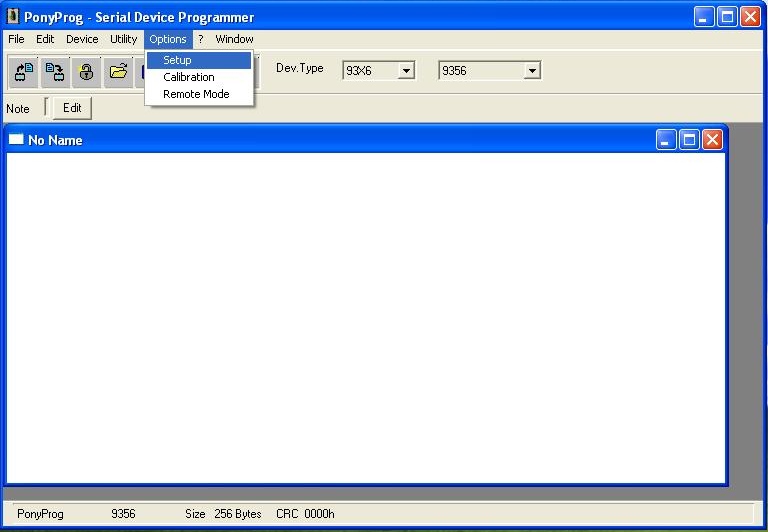The height and width of the screenshot is (532, 768).
Task: Minimize the PonyProg main window
Action: [704, 17]
